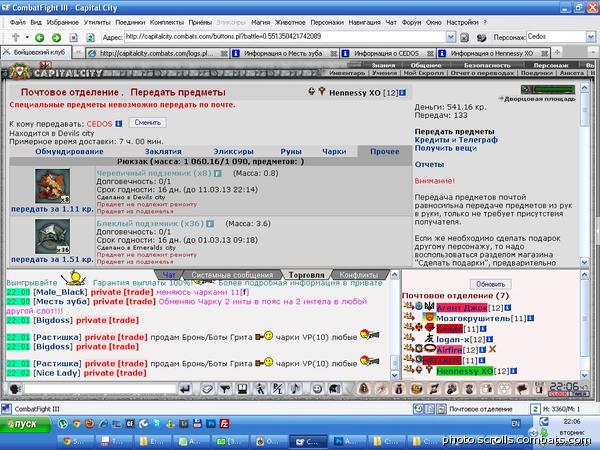
Task: Click chat panel scrollbar down arrow
Action: (x=394, y=375)
